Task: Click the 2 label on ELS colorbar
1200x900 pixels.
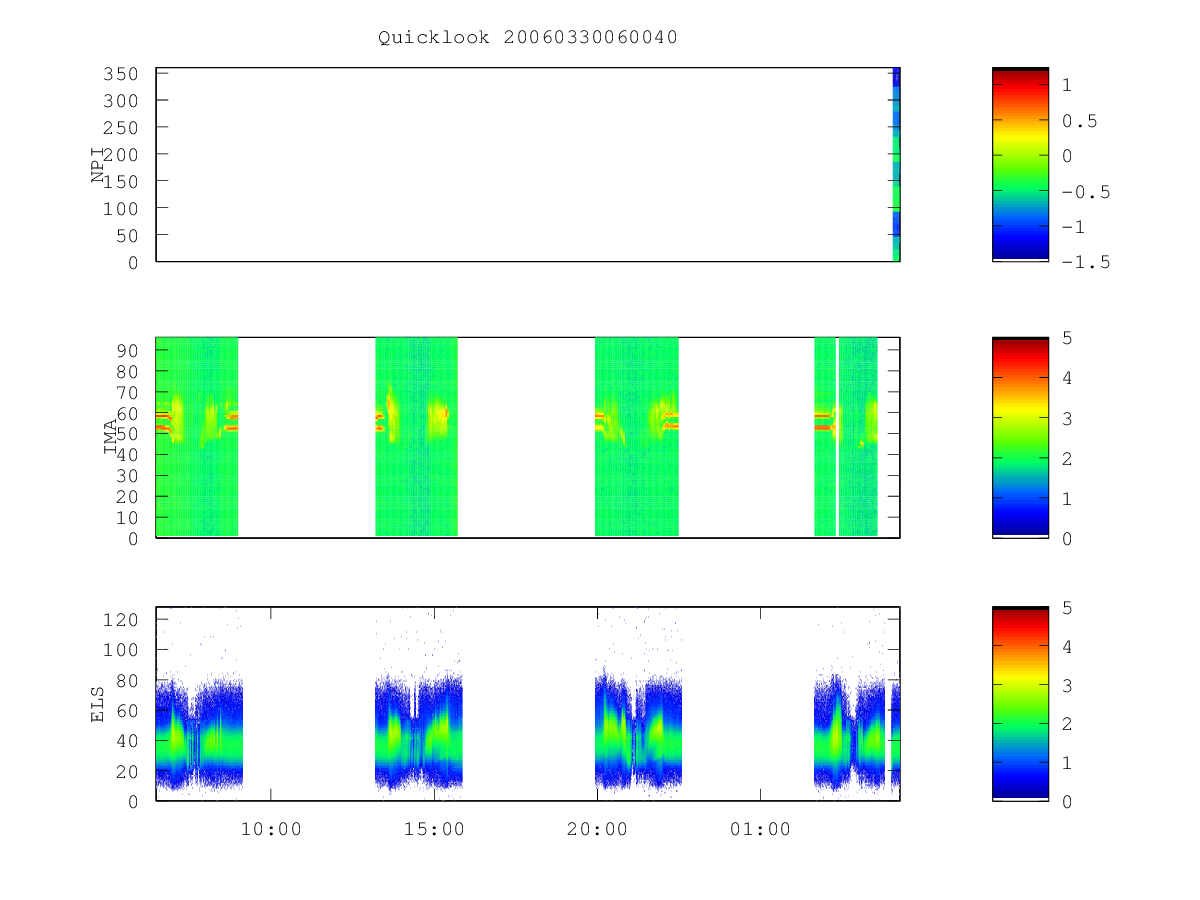Action: pos(1068,724)
